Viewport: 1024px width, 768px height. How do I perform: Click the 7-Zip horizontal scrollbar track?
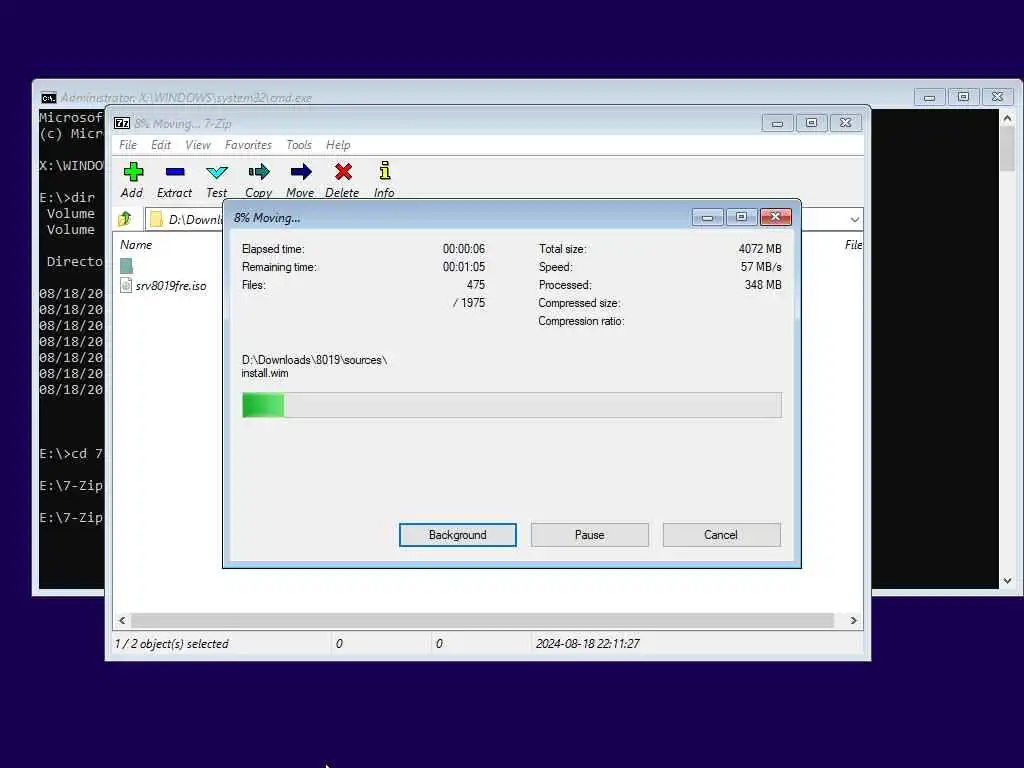[482, 620]
